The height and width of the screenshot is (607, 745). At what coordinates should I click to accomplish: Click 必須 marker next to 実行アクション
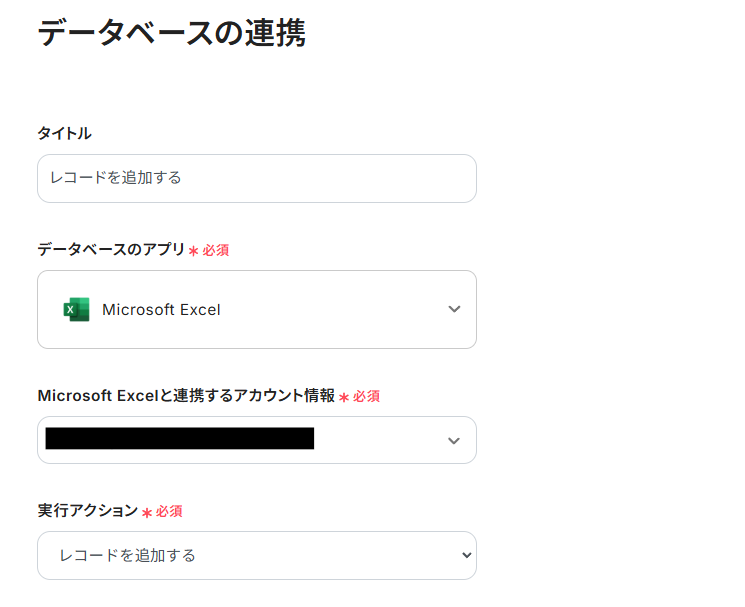point(169,511)
